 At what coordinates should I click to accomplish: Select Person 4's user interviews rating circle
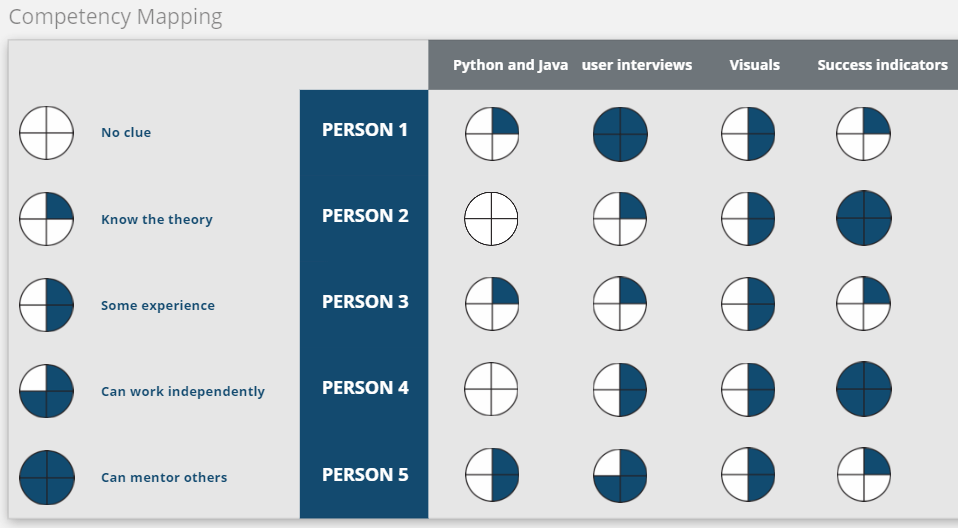click(620, 390)
